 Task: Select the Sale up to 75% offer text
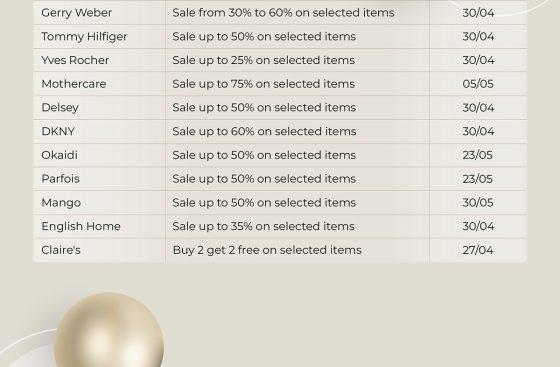(x=264, y=84)
